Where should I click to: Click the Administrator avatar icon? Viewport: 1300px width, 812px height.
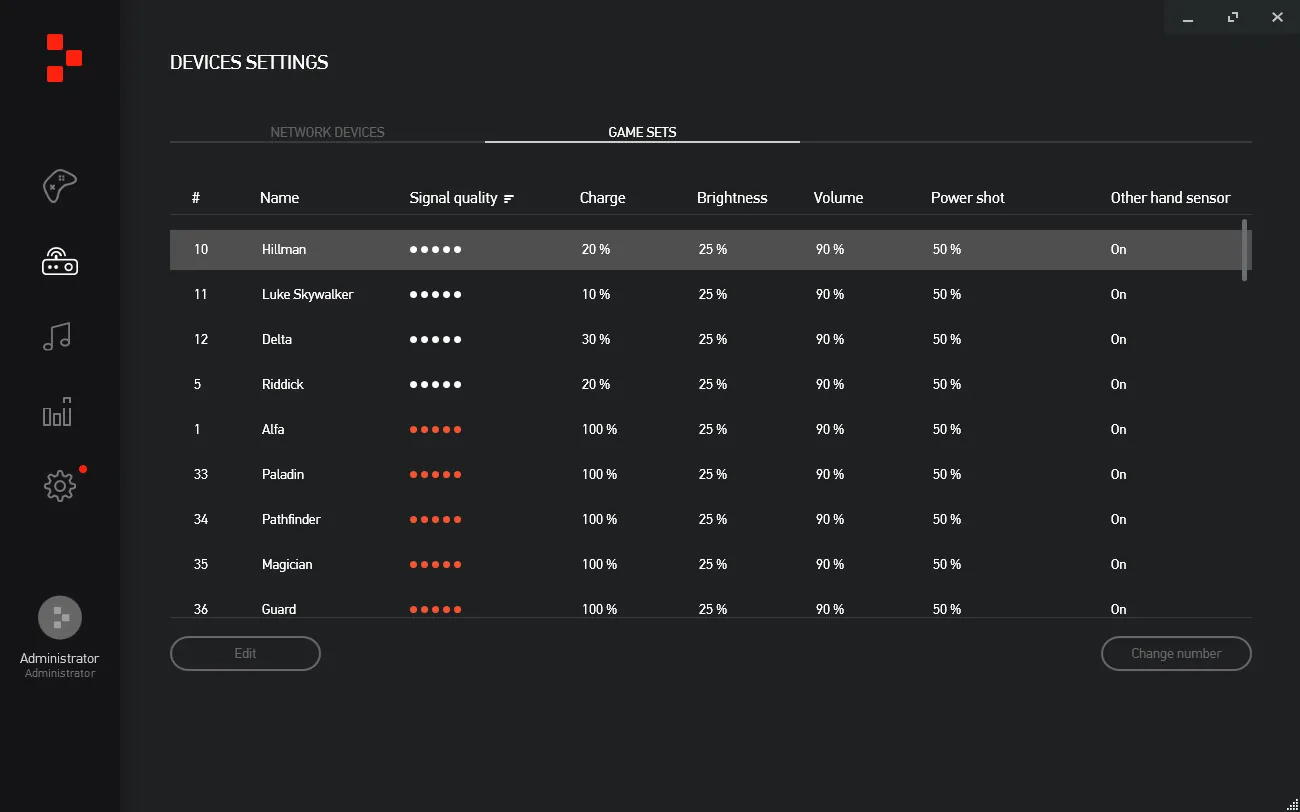60,617
